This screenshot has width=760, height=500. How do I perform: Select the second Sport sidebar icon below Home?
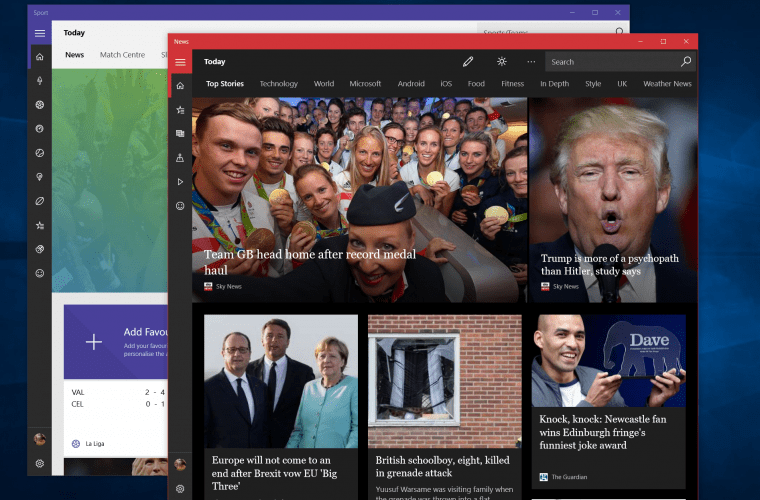point(40,80)
